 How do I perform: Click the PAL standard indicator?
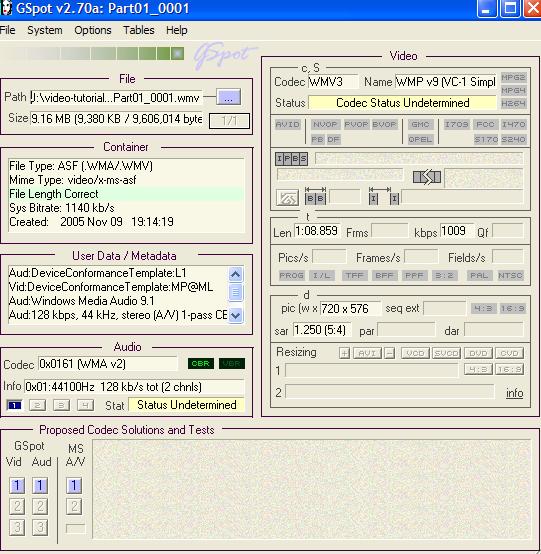point(479,275)
